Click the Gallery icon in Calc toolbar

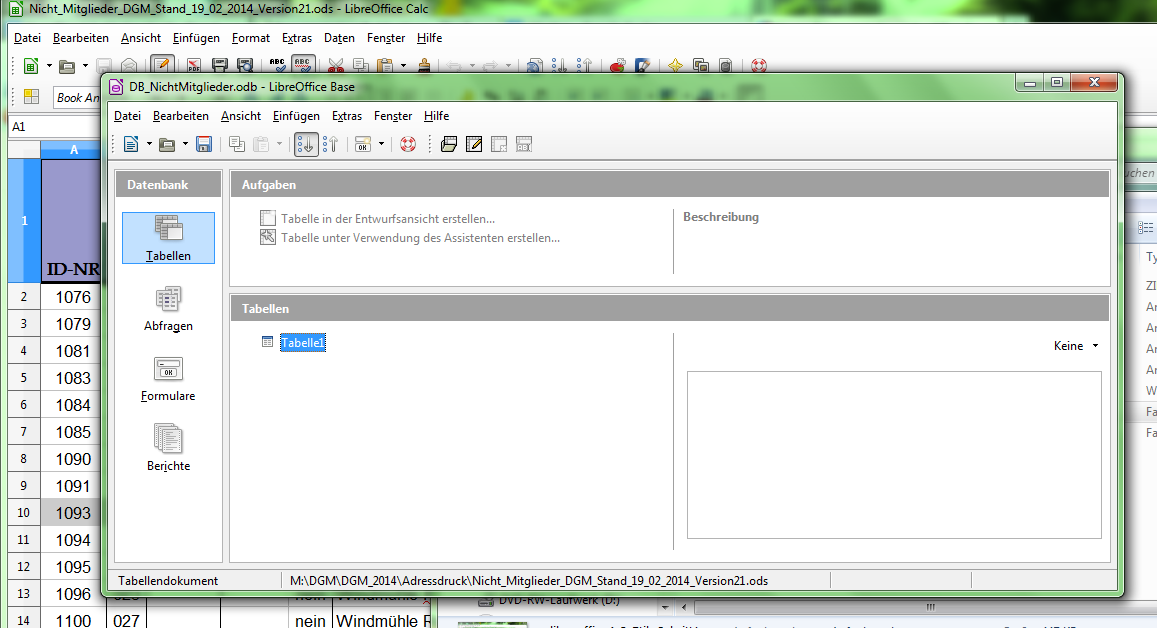tap(700, 66)
